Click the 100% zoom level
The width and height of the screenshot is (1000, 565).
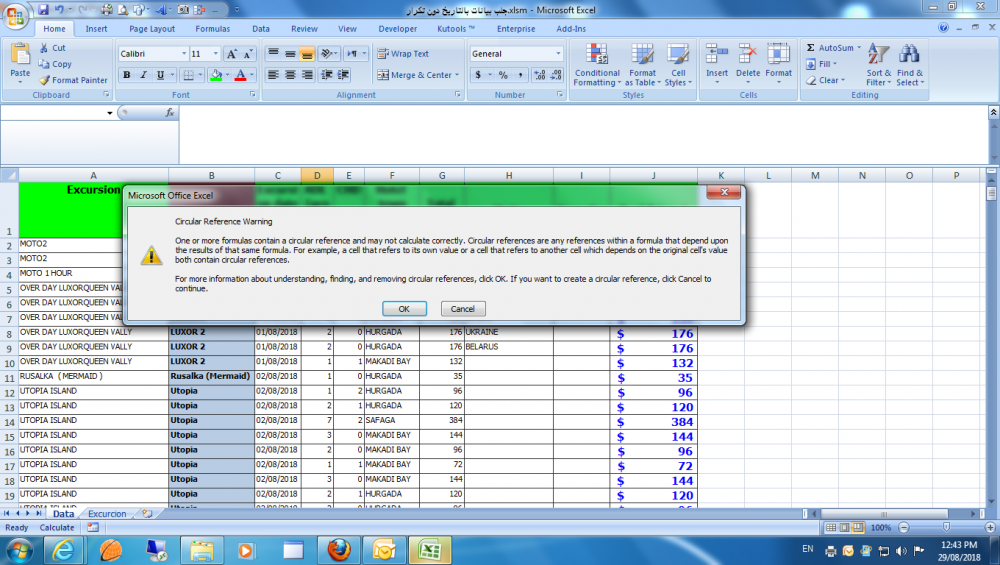(881, 527)
